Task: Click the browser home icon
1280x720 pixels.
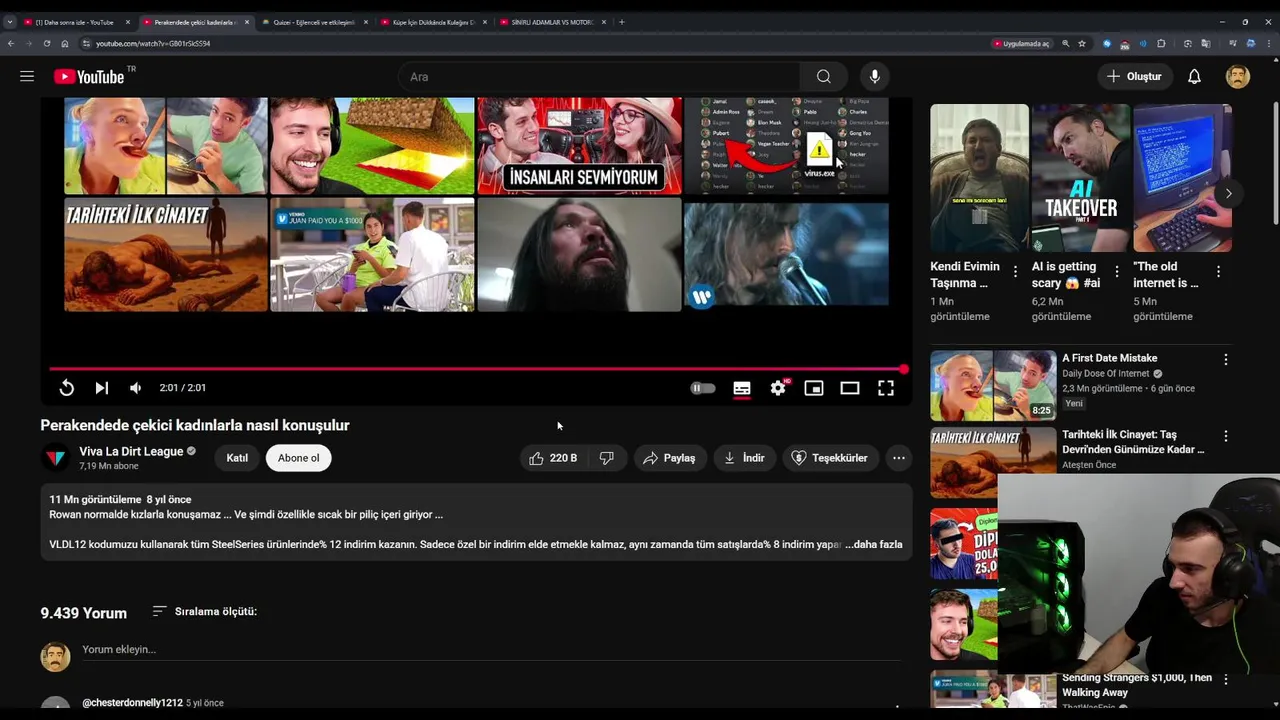Action: pyautogui.click(x=65, y=44)
